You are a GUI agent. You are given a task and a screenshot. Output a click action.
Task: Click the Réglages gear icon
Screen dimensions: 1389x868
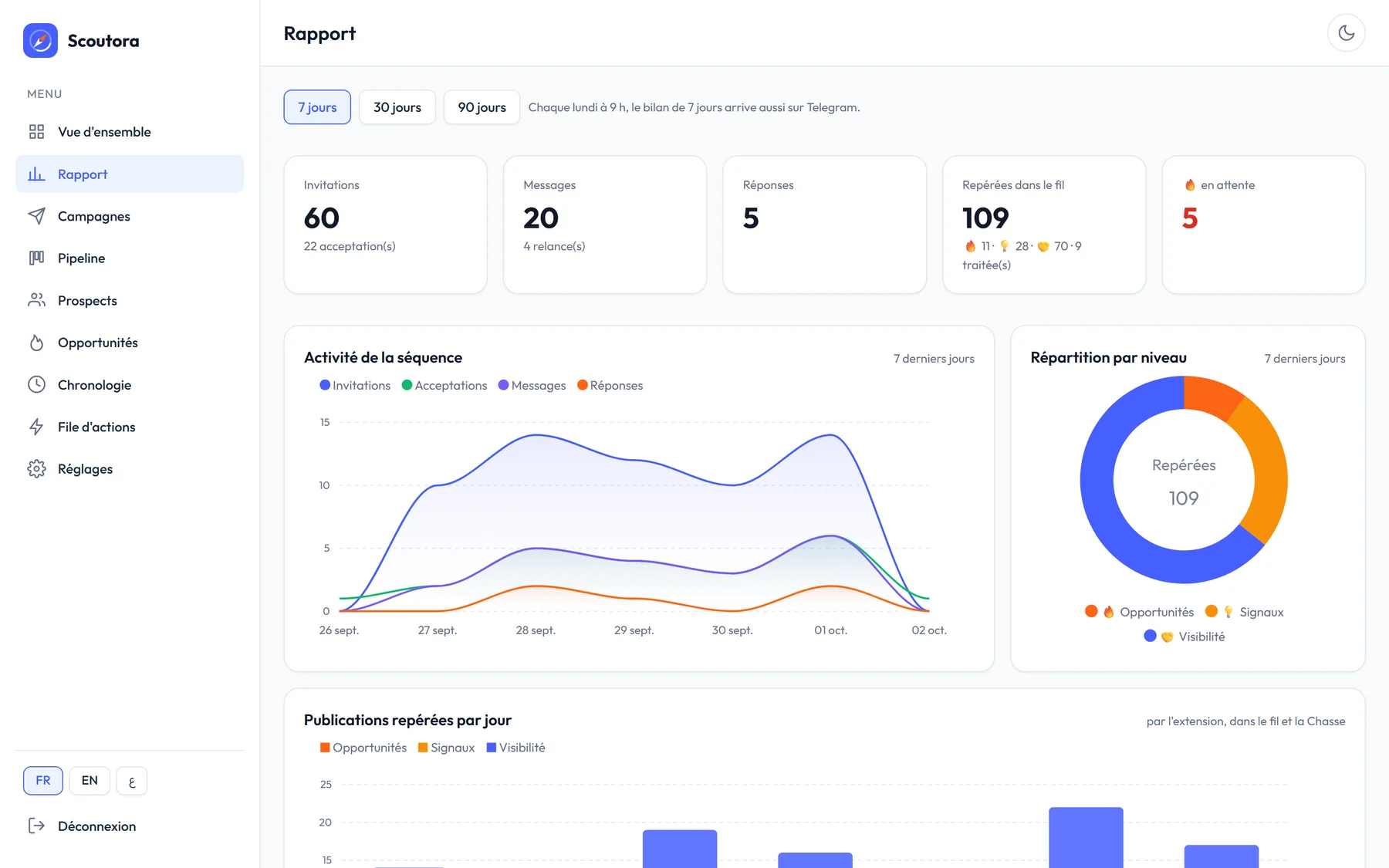point(36,469)
